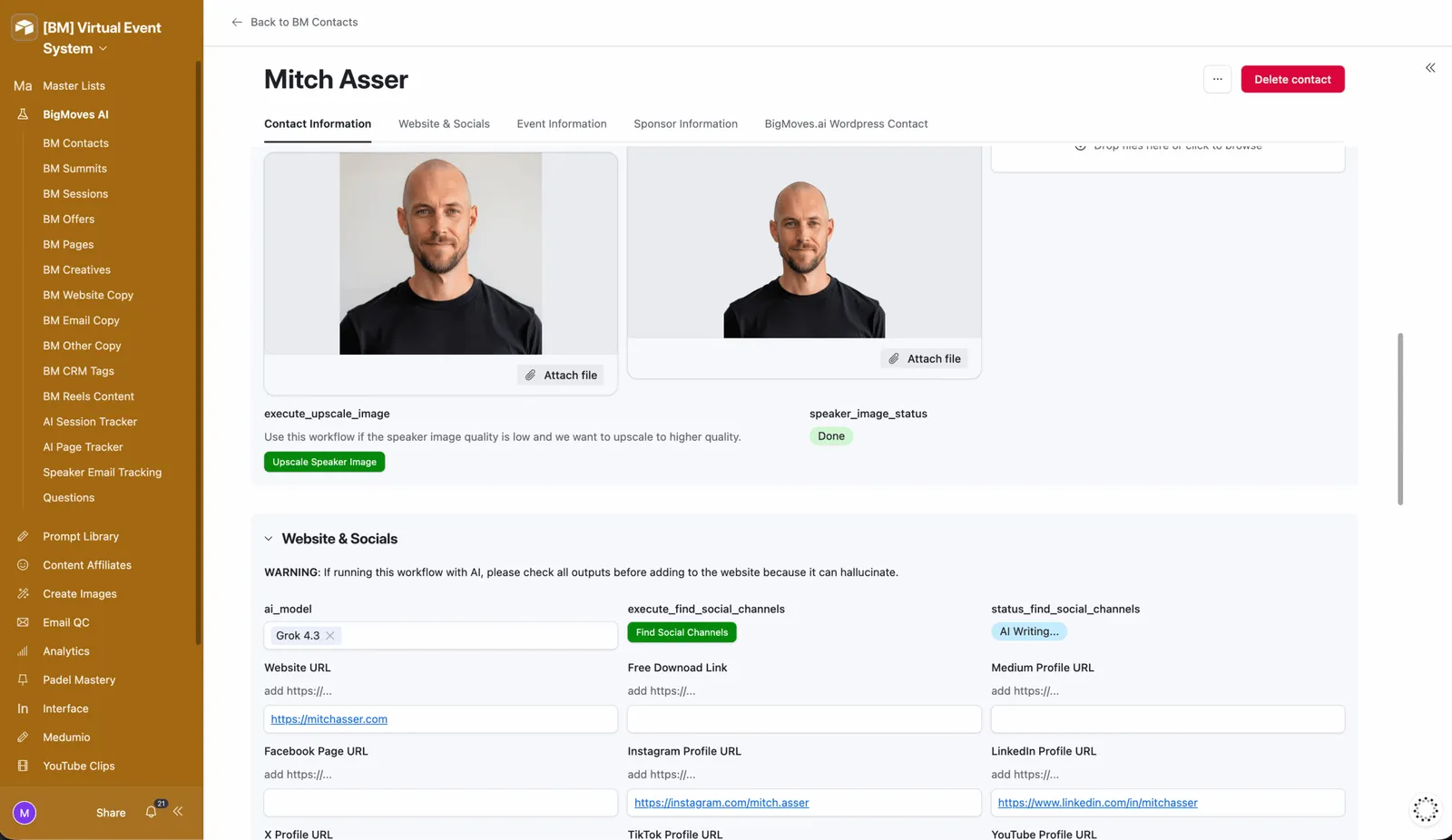1452x840 pixels.
Task: Attach file under the right speaker photo
Action: (924, 358)
